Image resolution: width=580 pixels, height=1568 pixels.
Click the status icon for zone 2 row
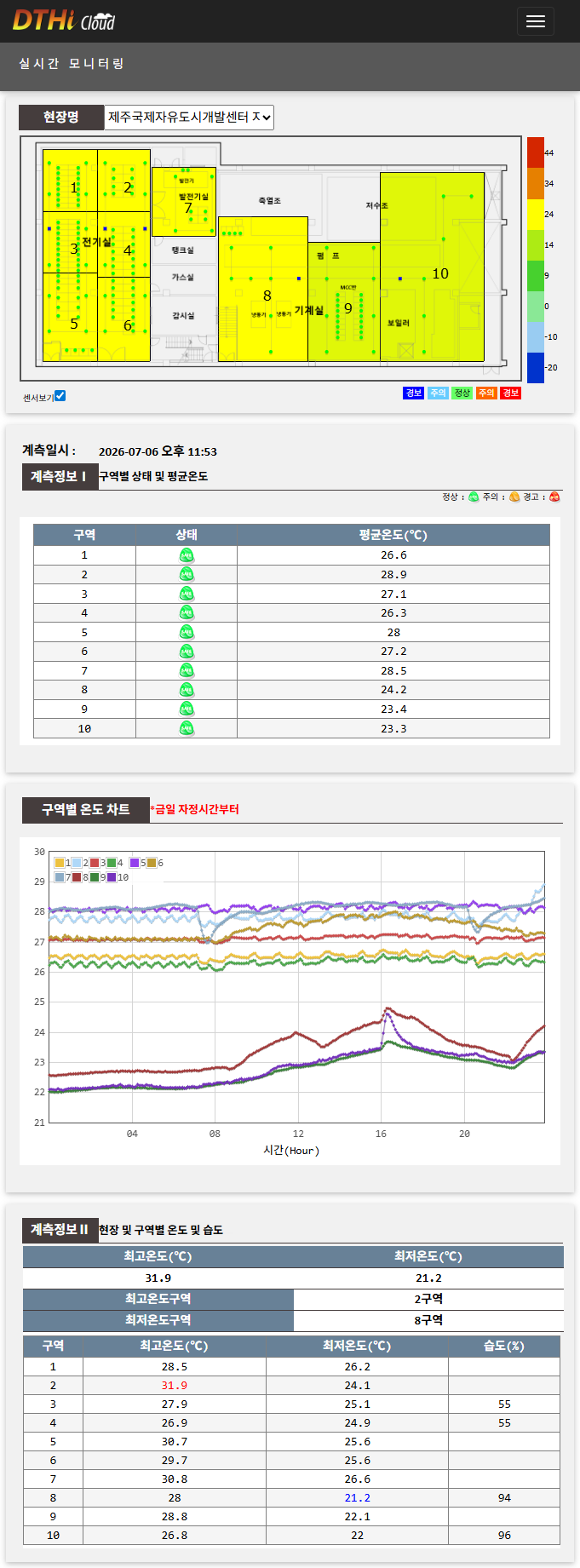187,574
